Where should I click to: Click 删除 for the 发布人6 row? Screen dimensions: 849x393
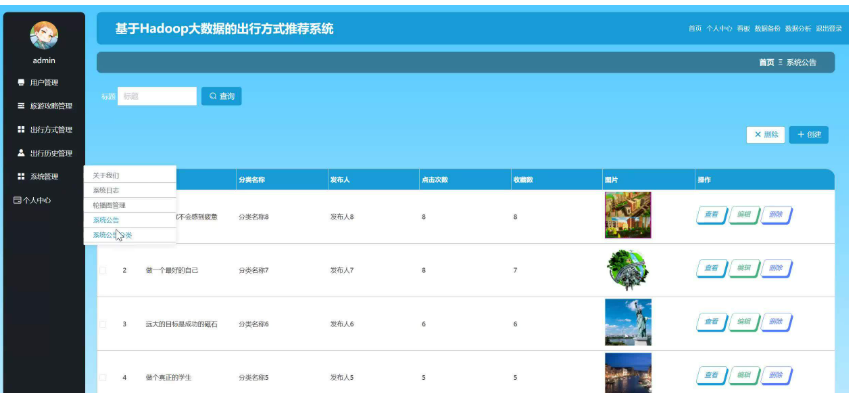click(x=776, y=322)
